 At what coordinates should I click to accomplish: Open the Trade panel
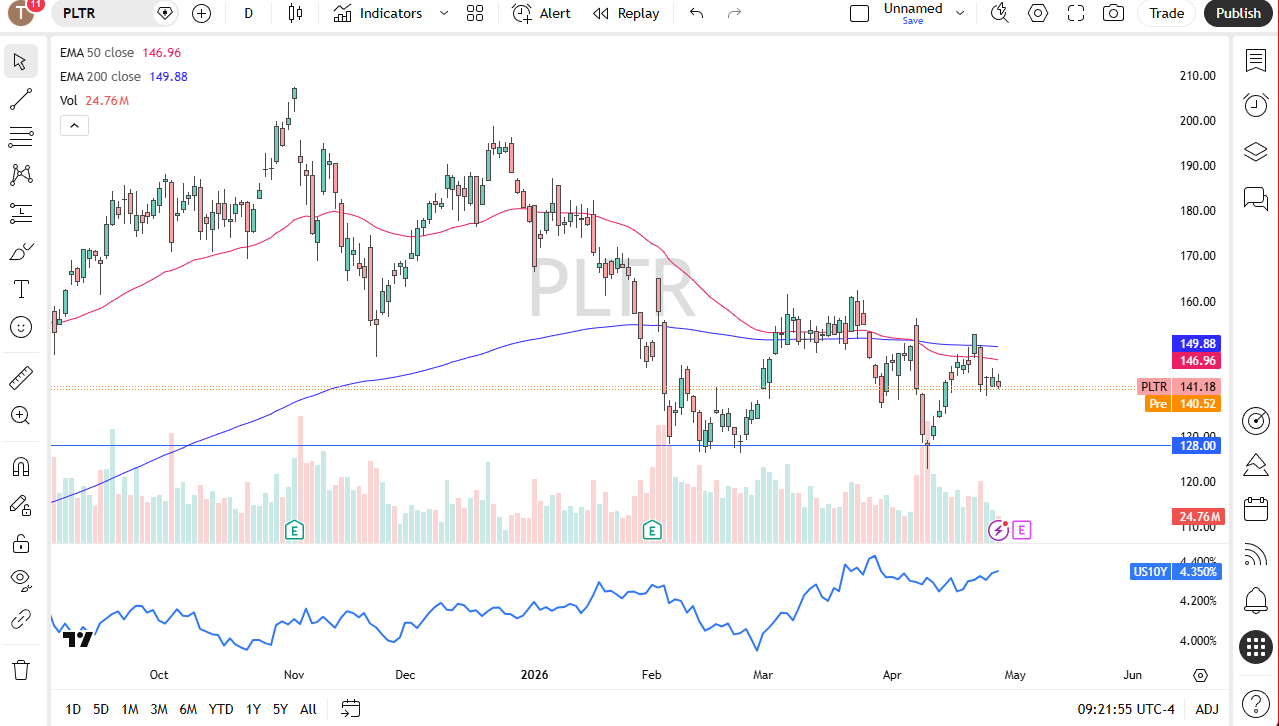pyautogui.click(x=1166, y=13)
